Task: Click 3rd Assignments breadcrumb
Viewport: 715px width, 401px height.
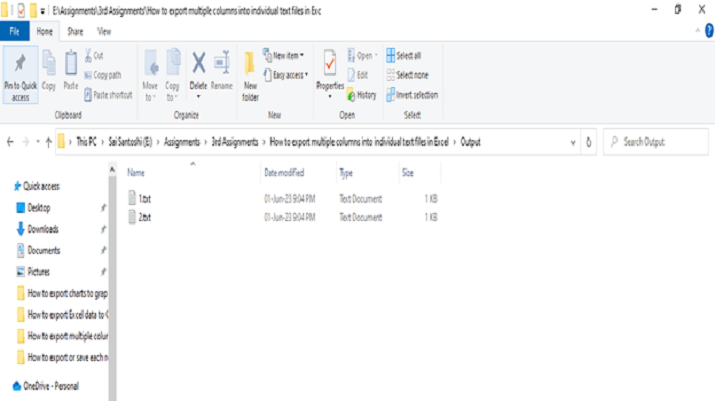Action: click(x=235, y=142)
